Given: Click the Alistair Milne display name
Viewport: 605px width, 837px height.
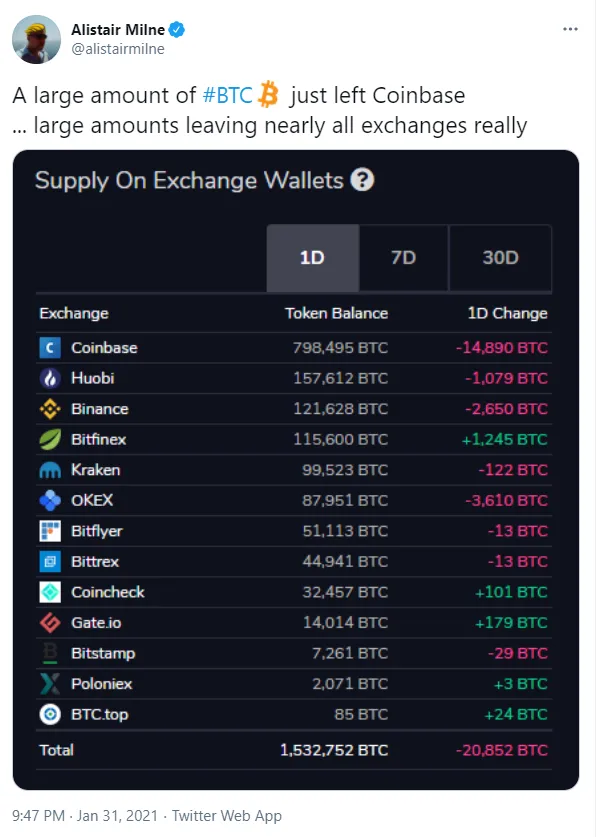Looking at the screenshot, I should tap(117, 30).
